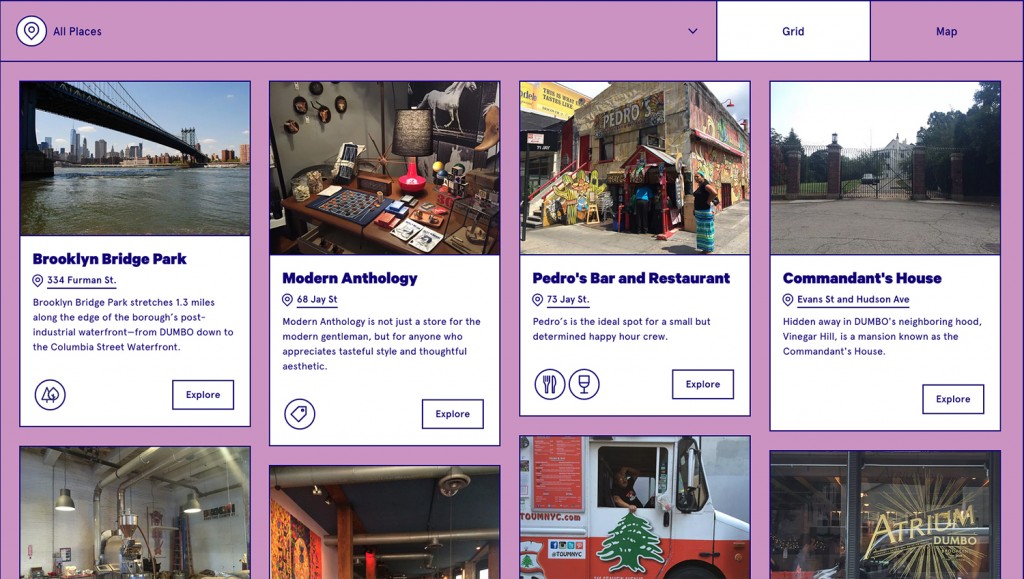Click the red and white food truck photo
The height and width of the screenshot is (579, 1024).
click(x=635, y=507)
